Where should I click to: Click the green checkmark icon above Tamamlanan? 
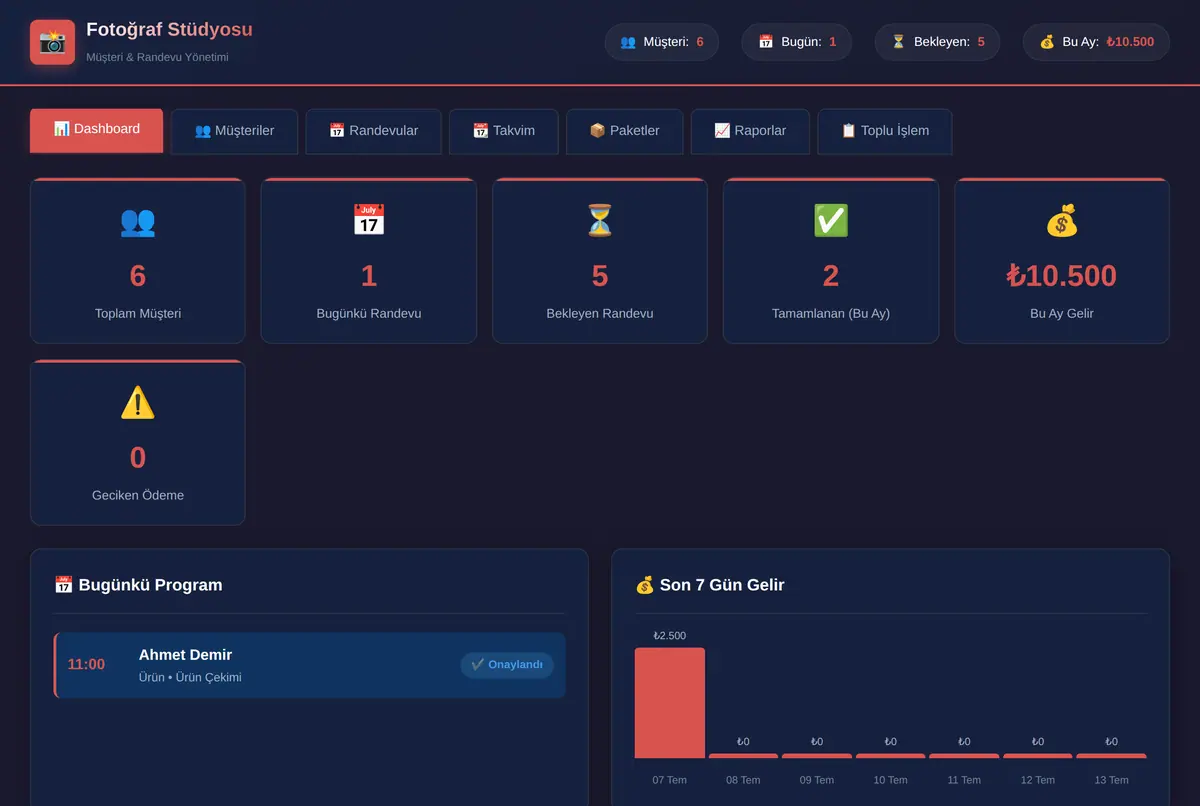(x=831, y=221)
